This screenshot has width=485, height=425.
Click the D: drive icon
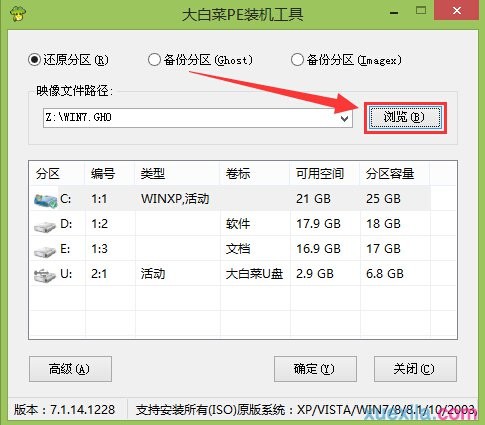pos(45,226)
